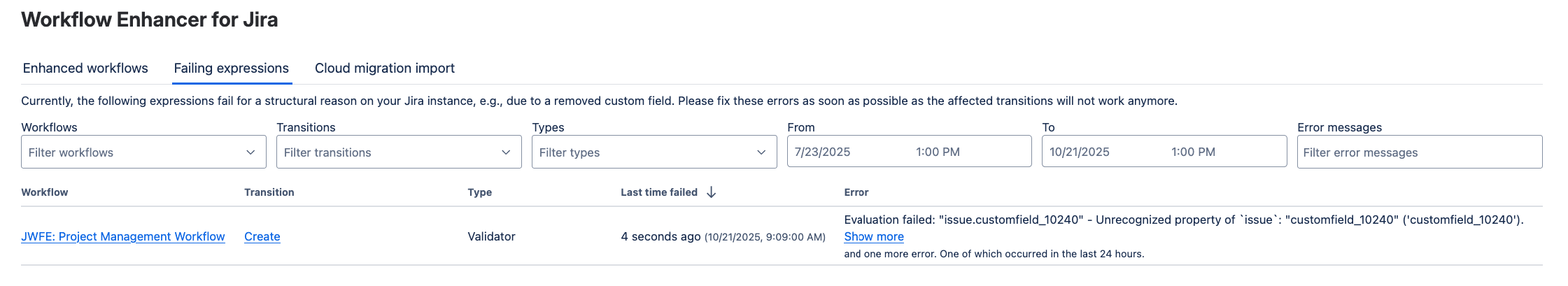Select the Failing expressions tab

point(231,69)
